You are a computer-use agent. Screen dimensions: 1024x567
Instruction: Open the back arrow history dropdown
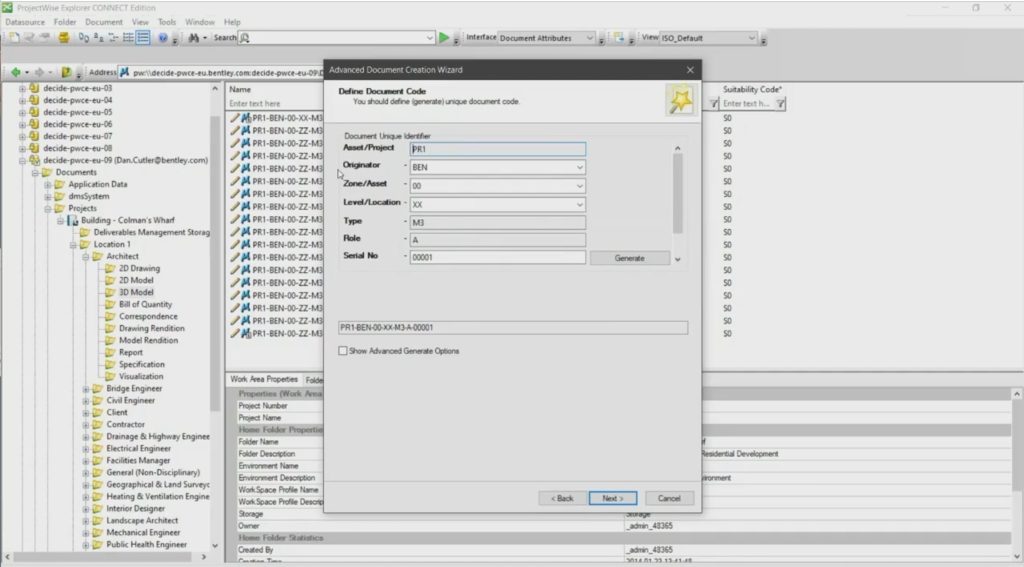pyautogui.click(x=27, y=73)
